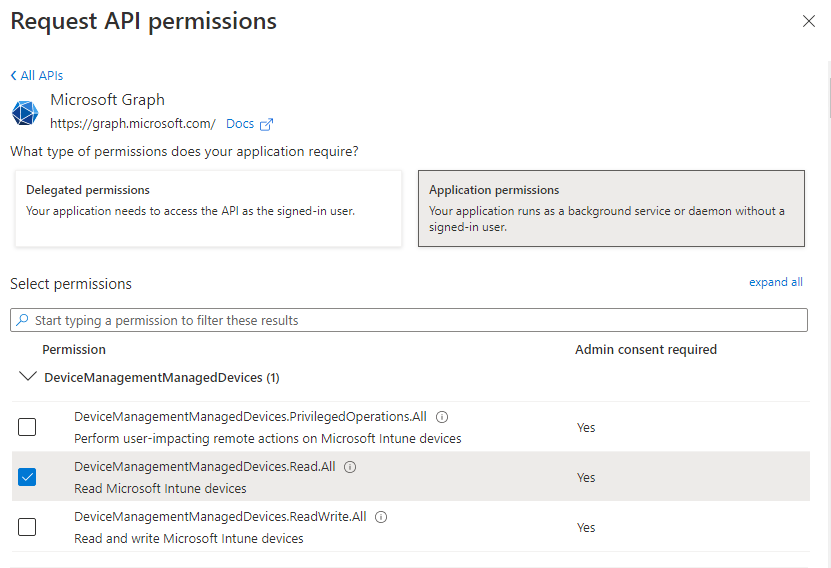831x568 pixels.
Task: Click the Microsoft Graph logo icon
Action: 25,112
